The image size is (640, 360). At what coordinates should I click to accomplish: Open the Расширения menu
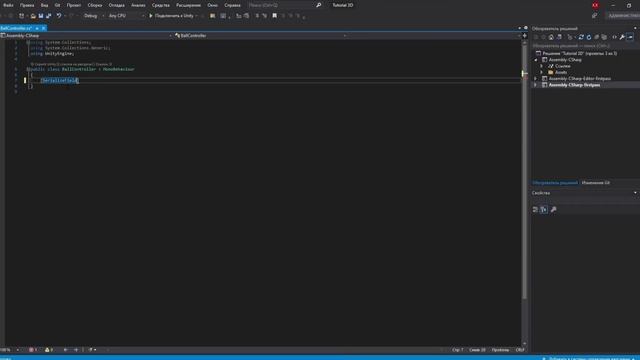click(188, 5)
